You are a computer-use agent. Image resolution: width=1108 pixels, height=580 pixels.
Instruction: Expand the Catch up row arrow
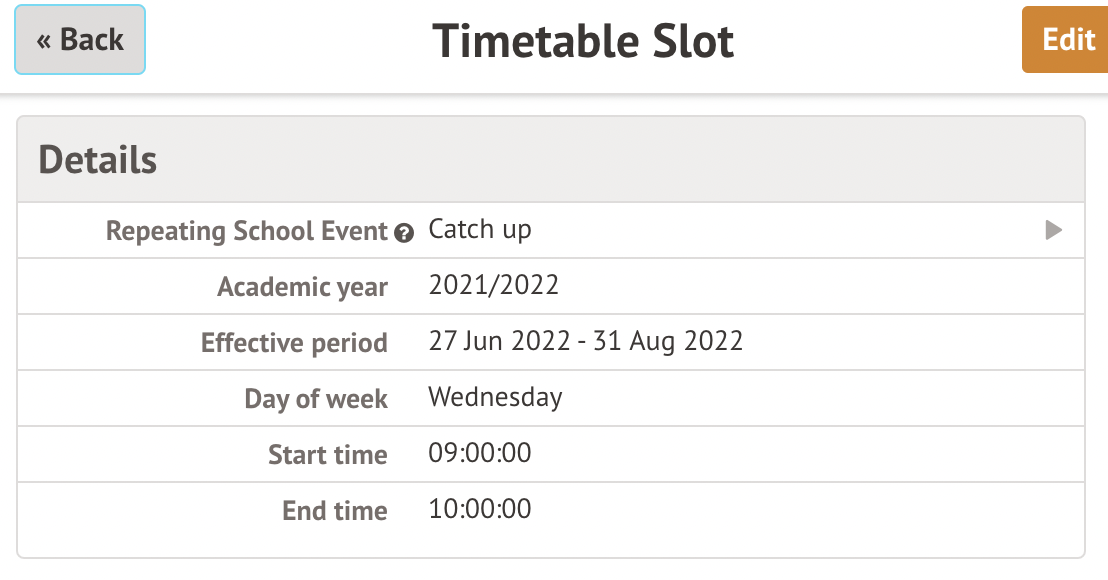click(1053, 231)
